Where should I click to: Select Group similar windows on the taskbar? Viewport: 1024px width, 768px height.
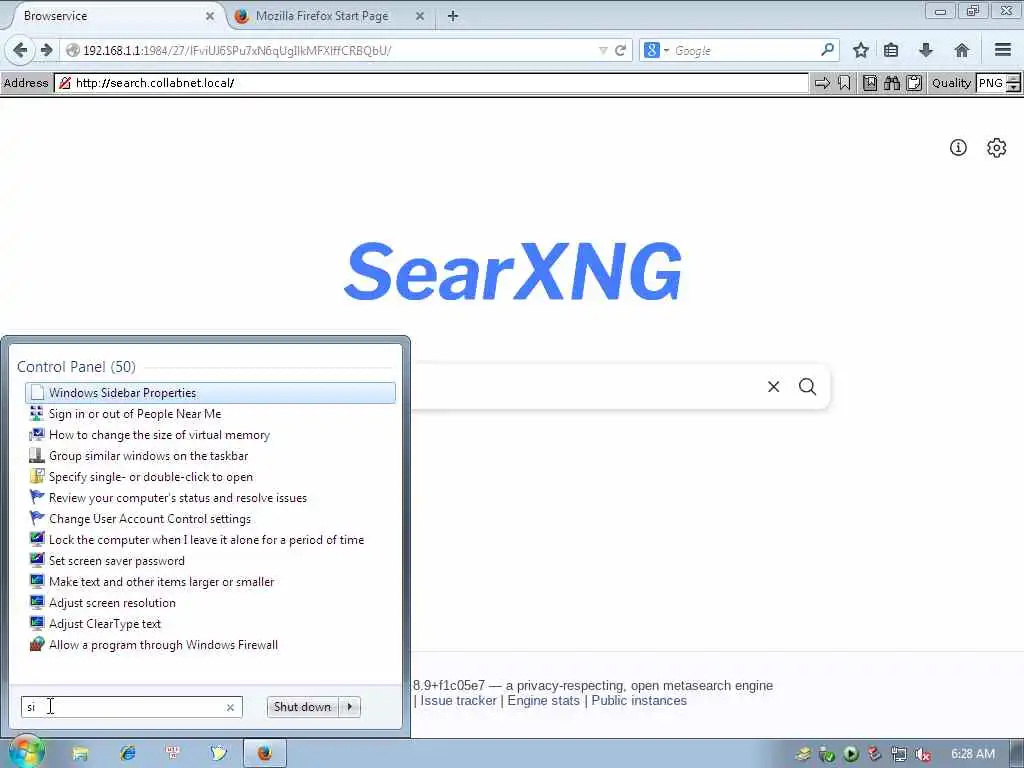[x=210, y=455]
